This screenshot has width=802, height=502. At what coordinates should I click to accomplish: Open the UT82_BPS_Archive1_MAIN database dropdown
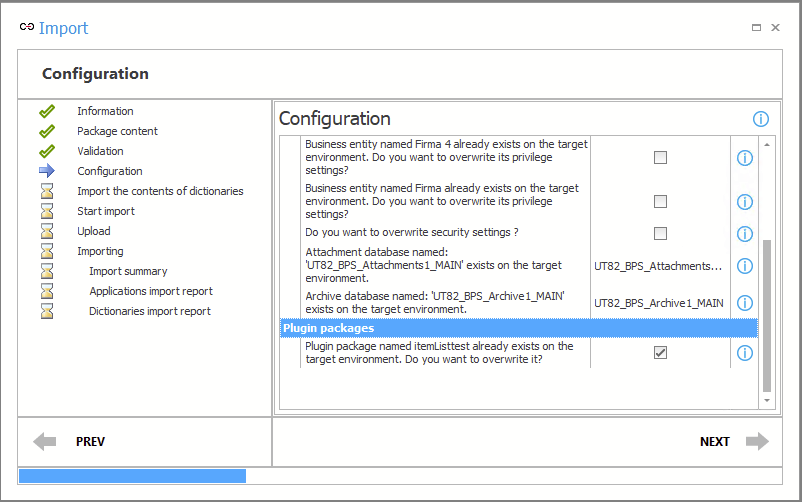(x=659, y=303)
